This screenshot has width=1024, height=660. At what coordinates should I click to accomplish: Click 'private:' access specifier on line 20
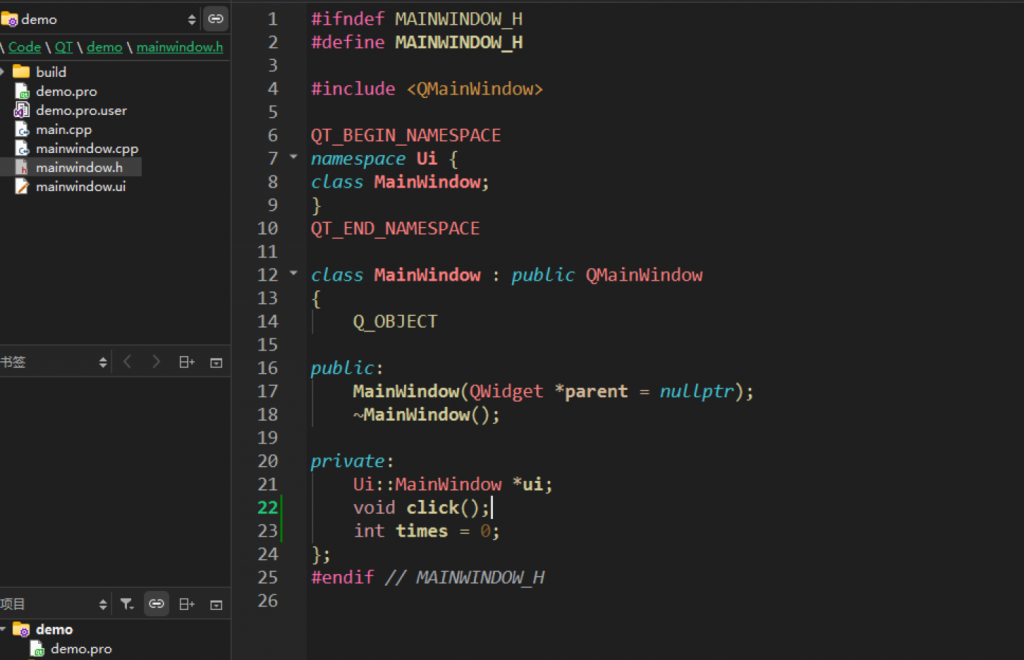(x=352, y=461)
